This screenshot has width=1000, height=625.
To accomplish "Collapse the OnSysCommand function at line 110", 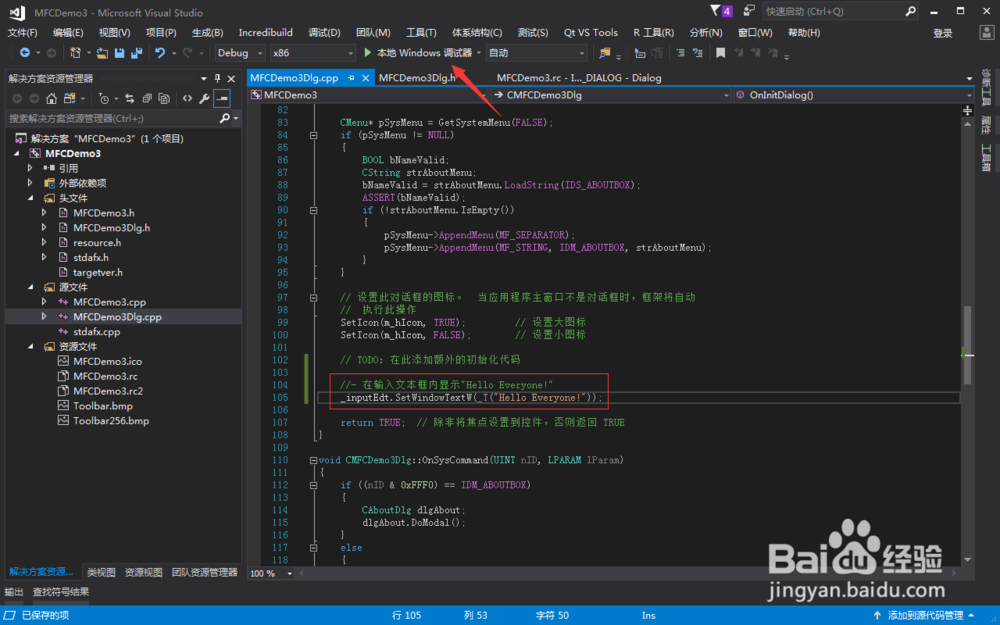I will click(313, 460).
